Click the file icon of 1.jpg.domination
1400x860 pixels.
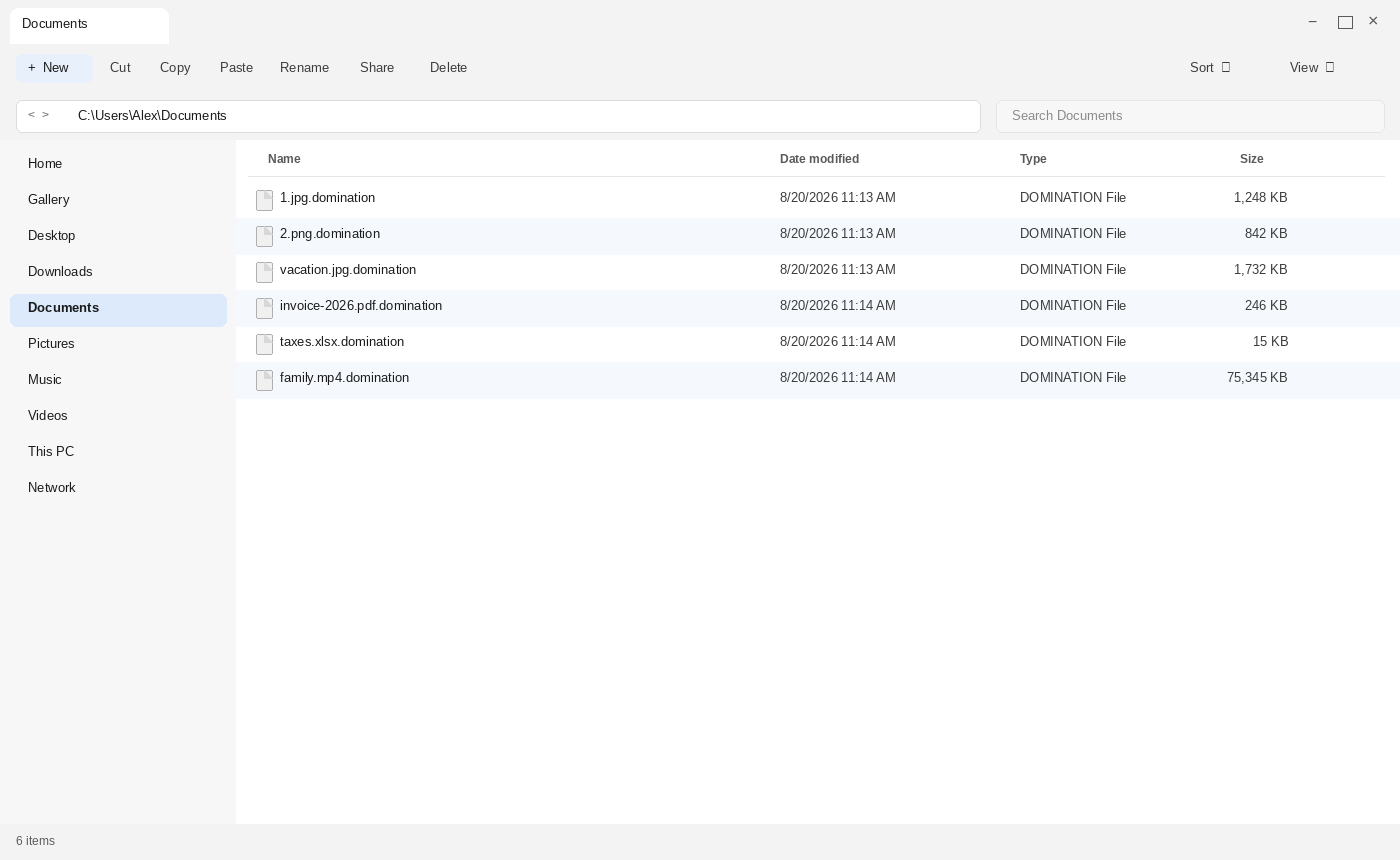(x=265, y=200)
